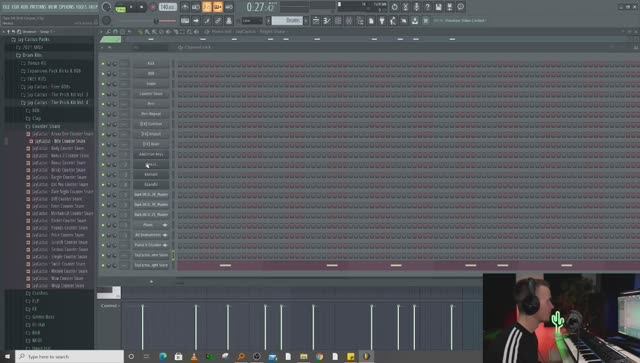Viewport: 640px width, 363px height.
Task: Select the Body Counter Snare sample
Action: tap(58, 148)
